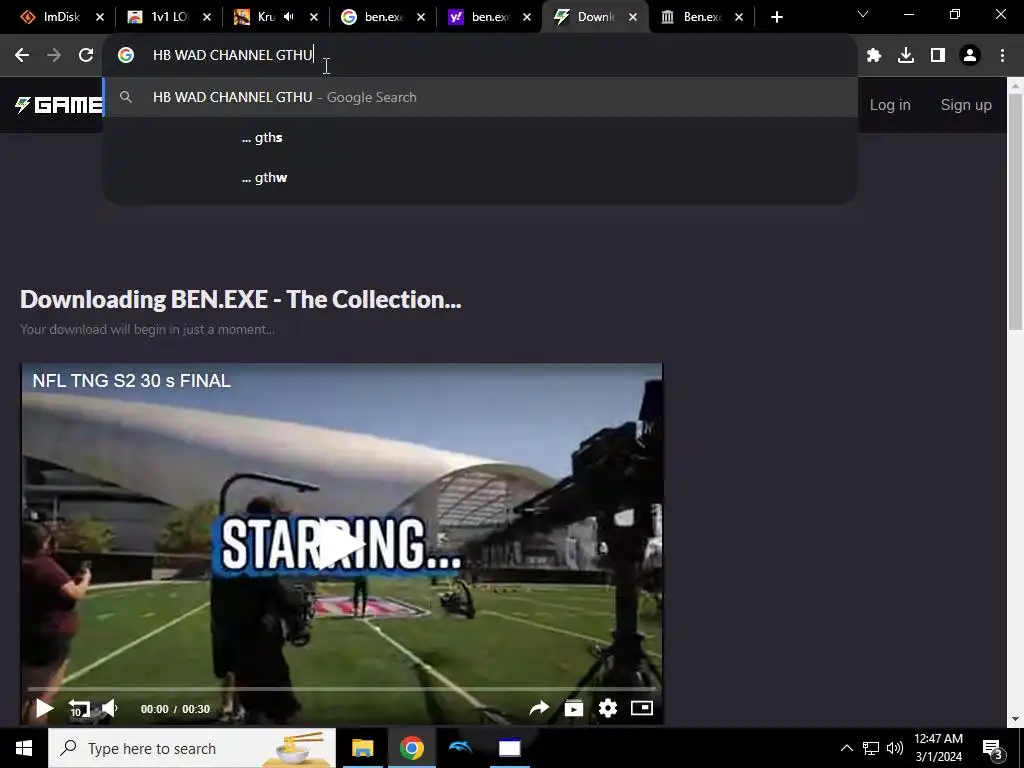Click the scrollbar down arrow
The height and width of the screenshot is (768, 1024).
[x=1016, y=719]
